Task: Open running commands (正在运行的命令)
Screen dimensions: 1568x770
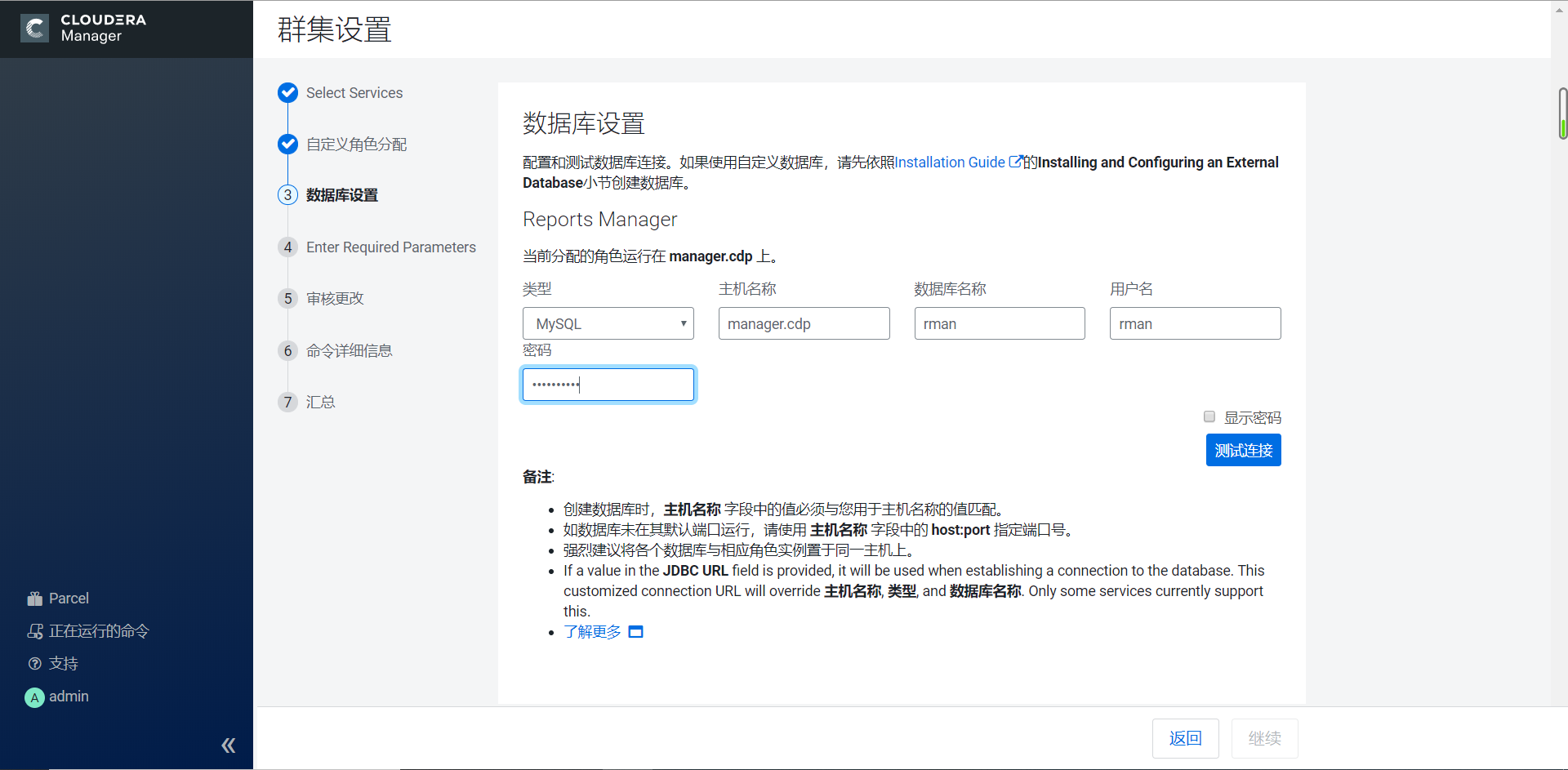Action: point(88,631)
